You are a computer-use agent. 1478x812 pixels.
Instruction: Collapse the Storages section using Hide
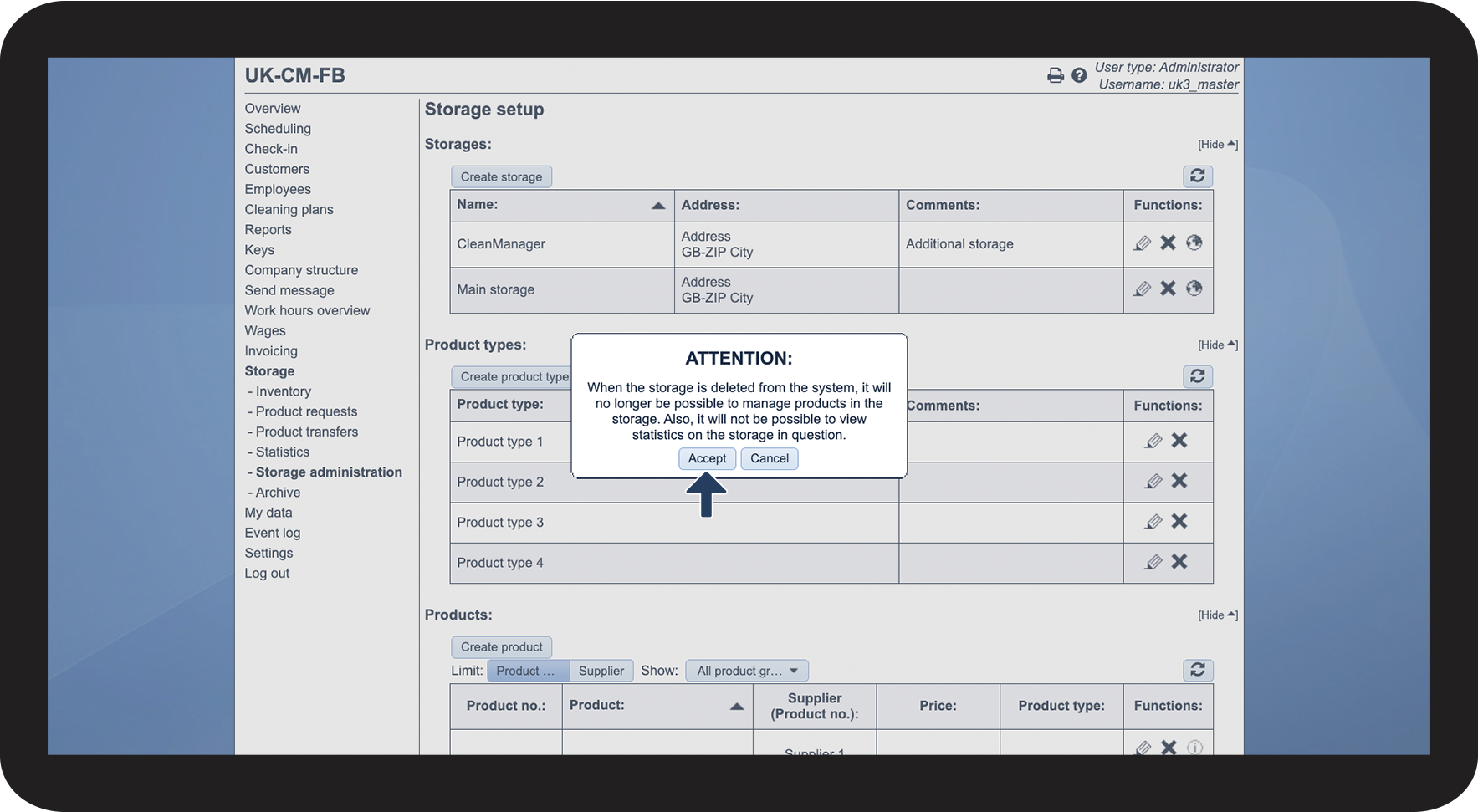click(1217, 145)
